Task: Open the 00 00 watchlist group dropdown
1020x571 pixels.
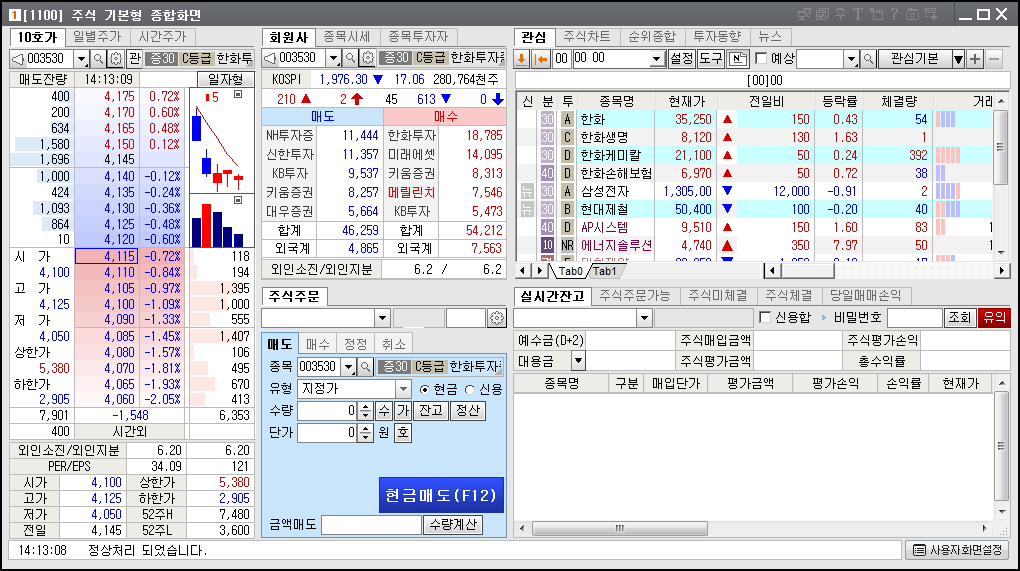Action: point(656,59)
